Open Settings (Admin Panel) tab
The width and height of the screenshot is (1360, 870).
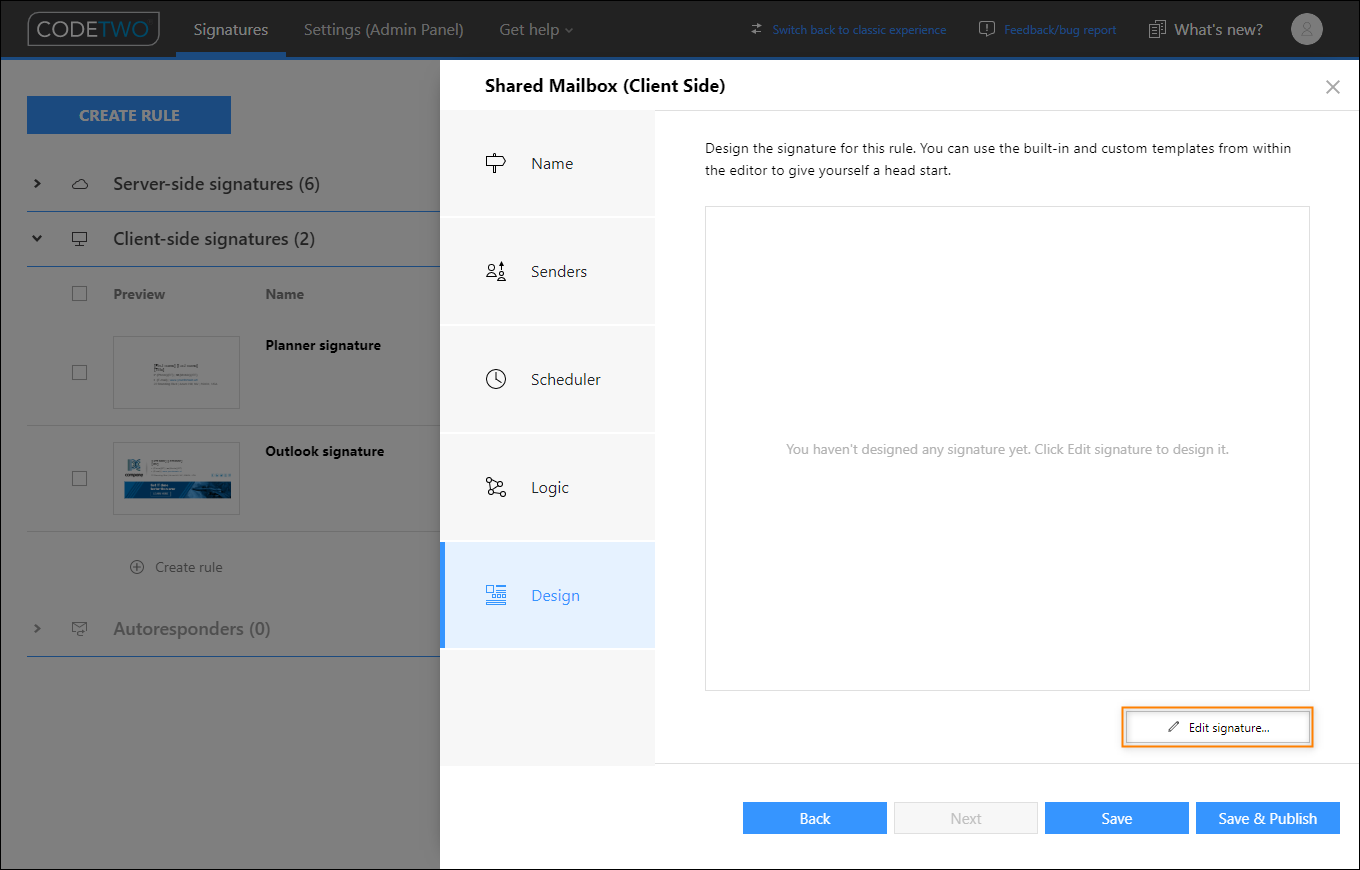384,29
